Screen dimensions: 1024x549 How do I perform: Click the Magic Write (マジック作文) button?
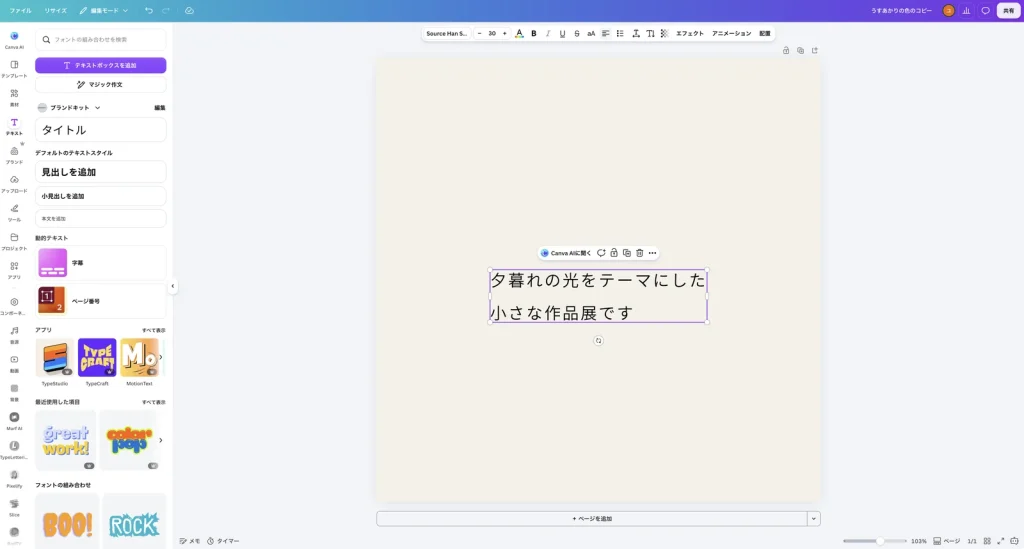[101, 84]
